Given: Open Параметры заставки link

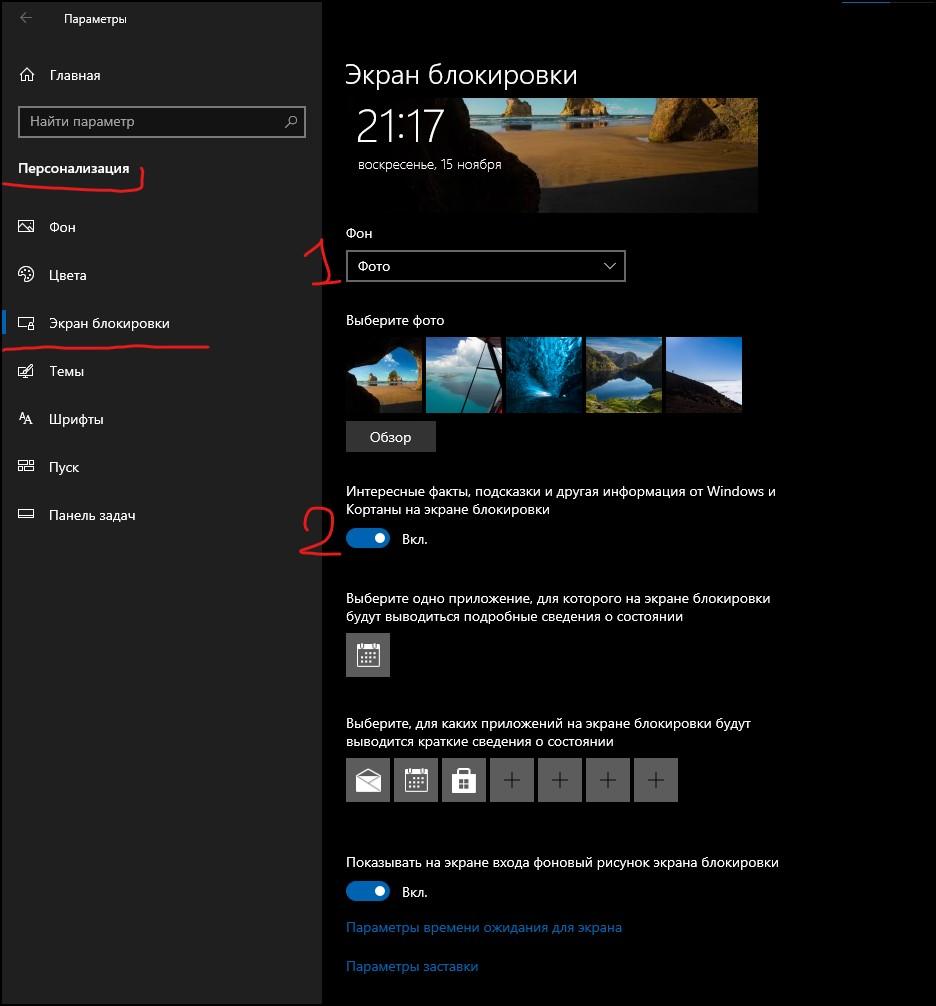Looking at the screenshot, I should pos(412,966).
